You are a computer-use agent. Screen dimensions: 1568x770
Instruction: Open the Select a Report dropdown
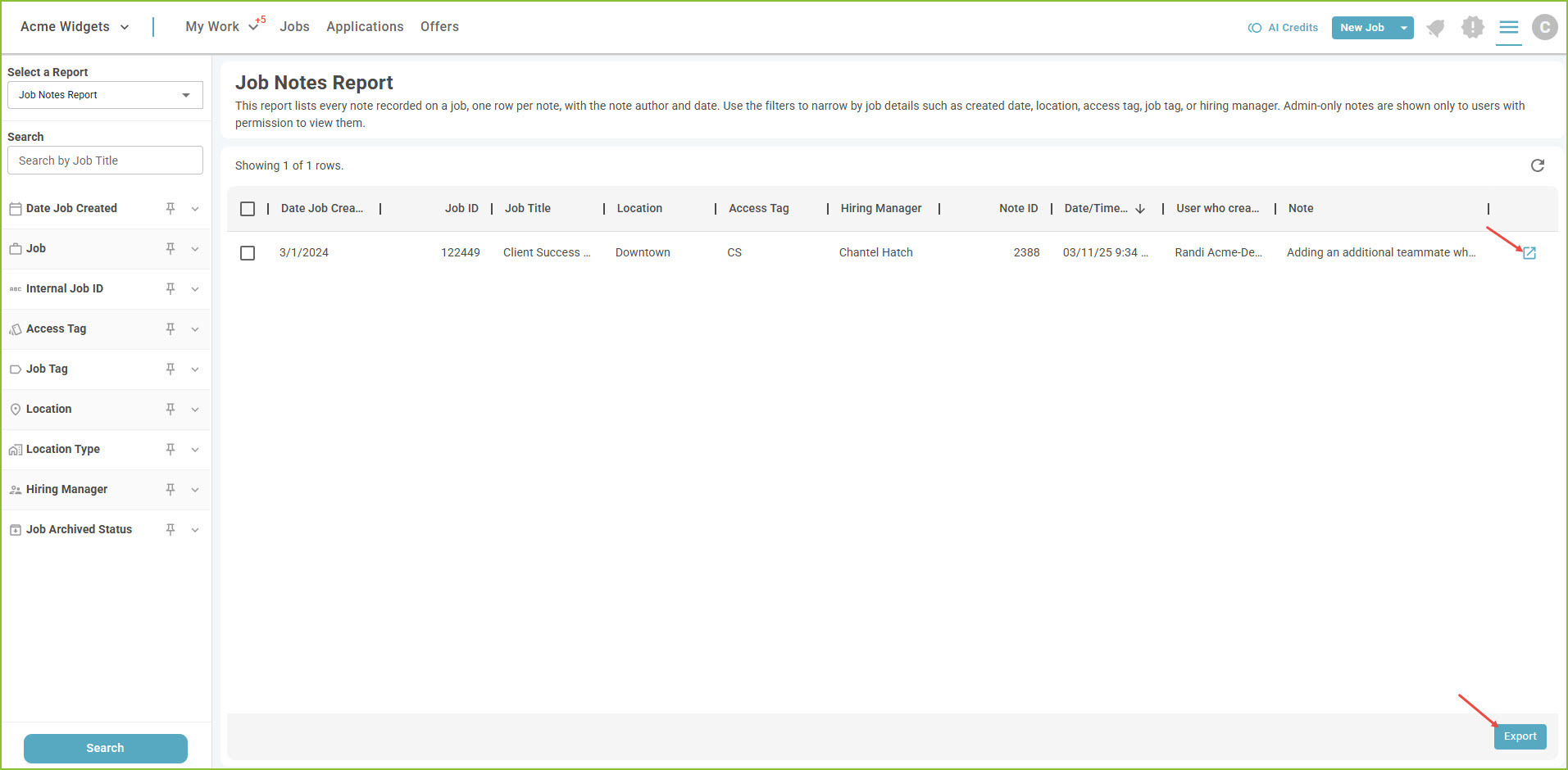(105, 95)
